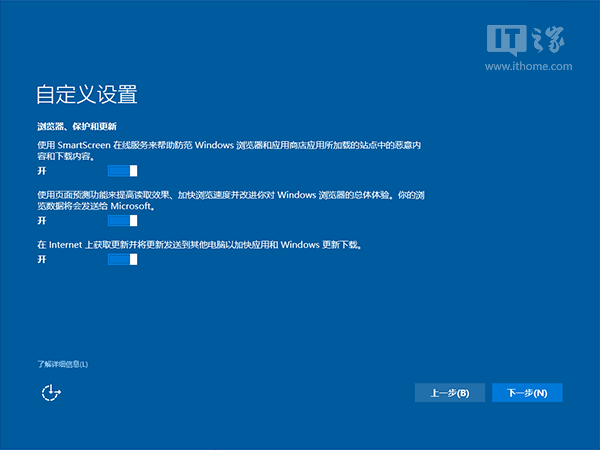Click the SmartScreen description text
The height and width of the screenshot is (450, 600).
229,151
